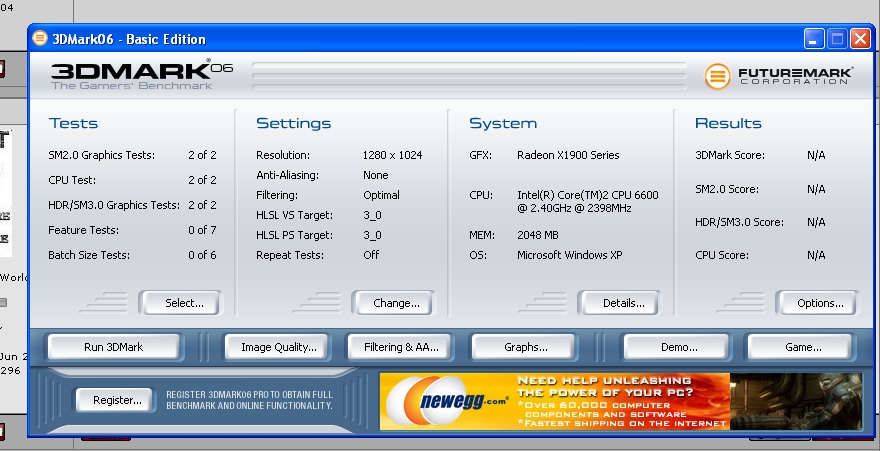Open the Graphs tool
This screenshot has width=880, height=451.
(524, 347)
